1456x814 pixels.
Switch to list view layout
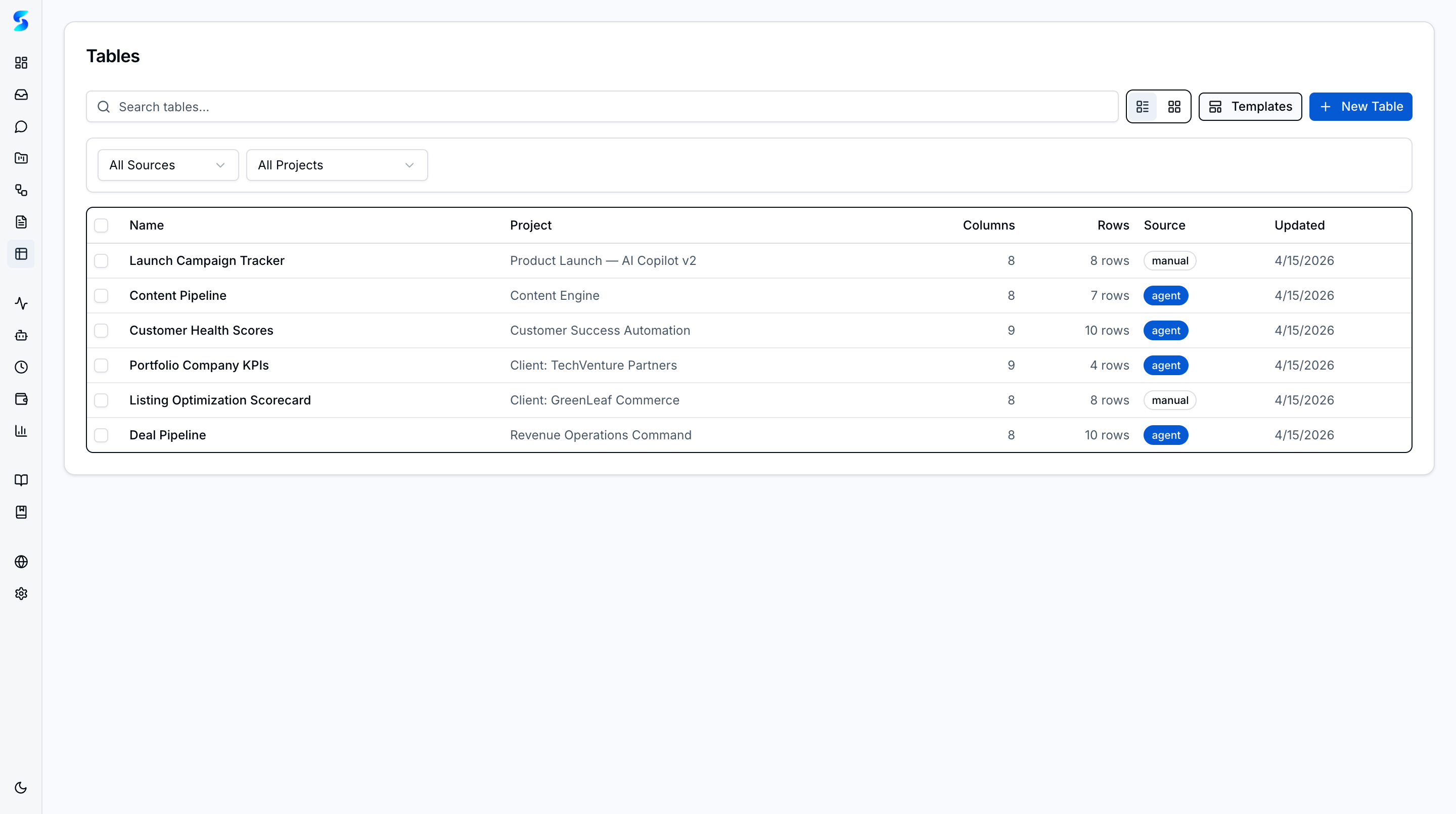pyautogui.click(x=1143, y=107)
